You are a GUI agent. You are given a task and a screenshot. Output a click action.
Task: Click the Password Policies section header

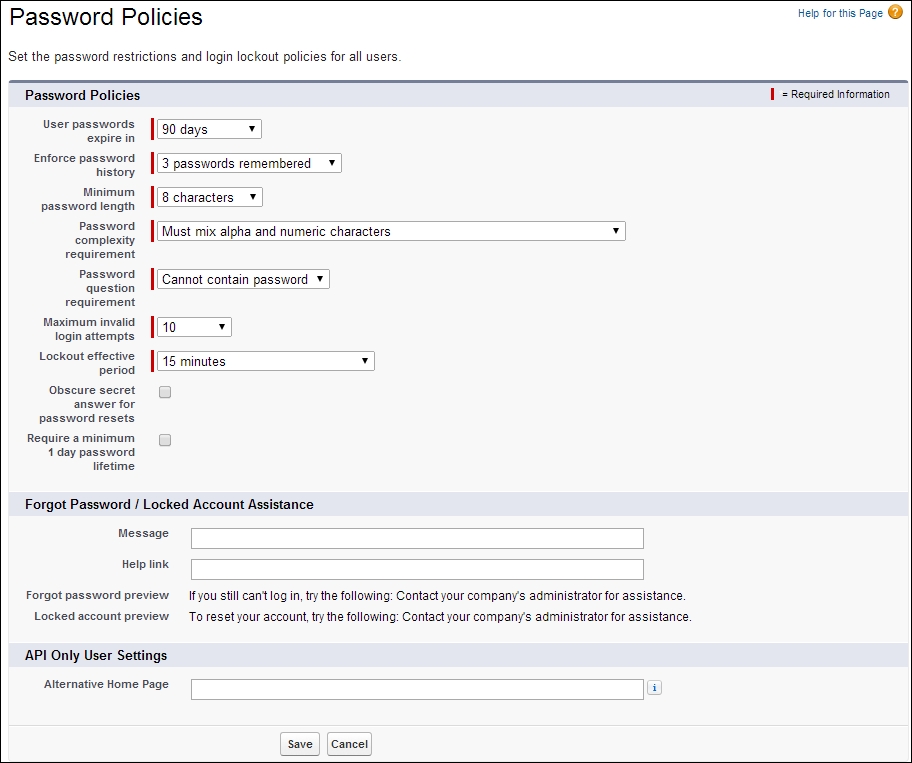click(x=83, y=95)
